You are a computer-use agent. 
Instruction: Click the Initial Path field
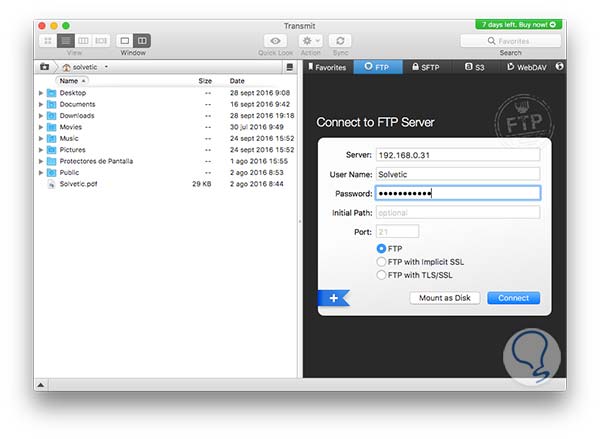click(458, 212)
